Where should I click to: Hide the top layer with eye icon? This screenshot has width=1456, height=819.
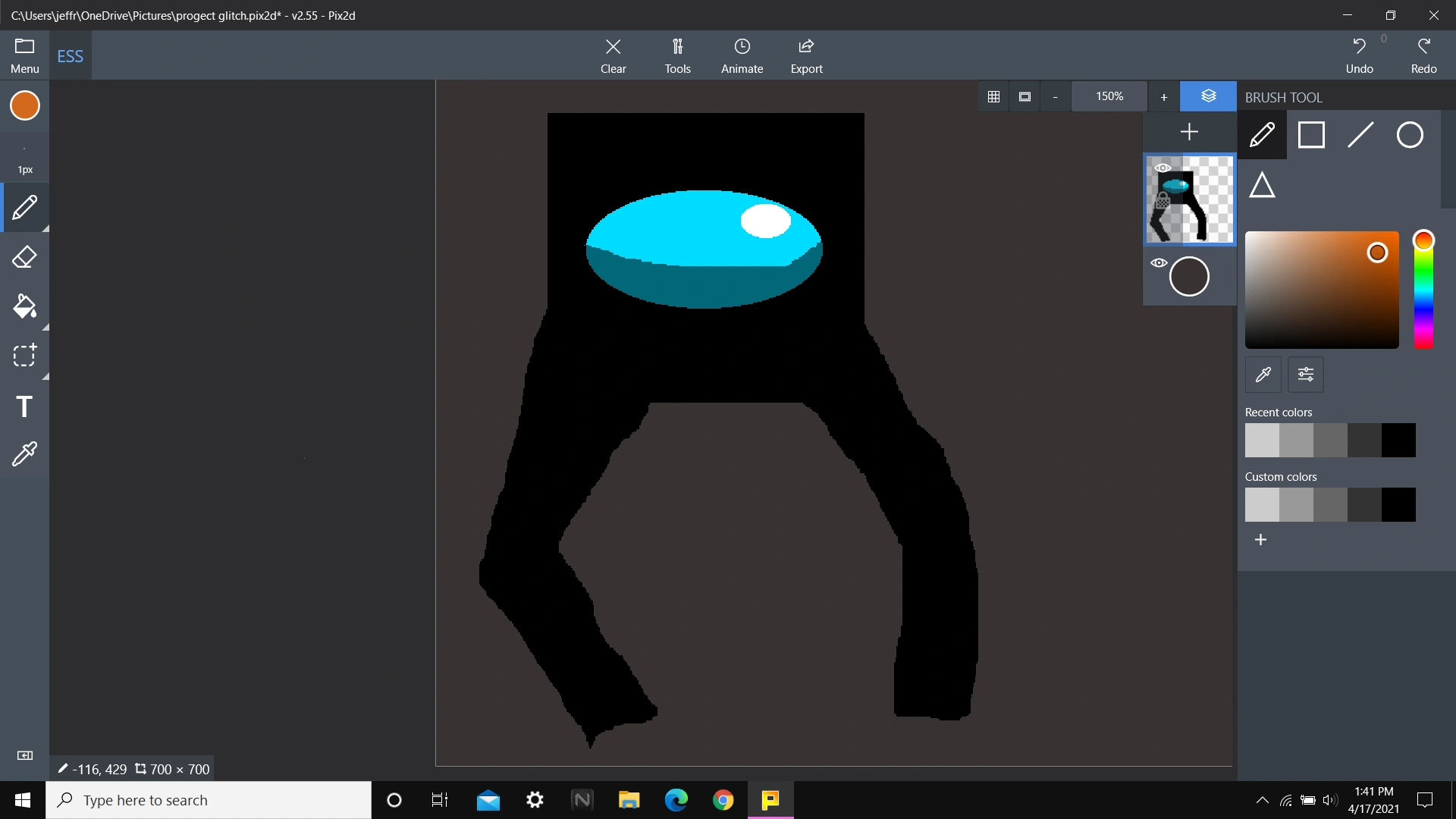coord(1163,168)
